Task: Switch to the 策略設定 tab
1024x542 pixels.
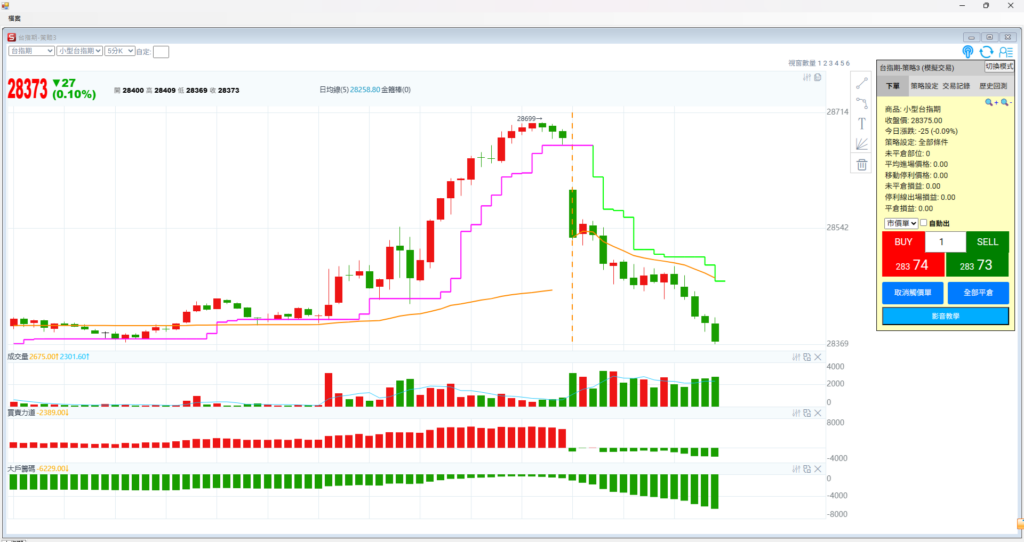Action: [x=924, y=87]
